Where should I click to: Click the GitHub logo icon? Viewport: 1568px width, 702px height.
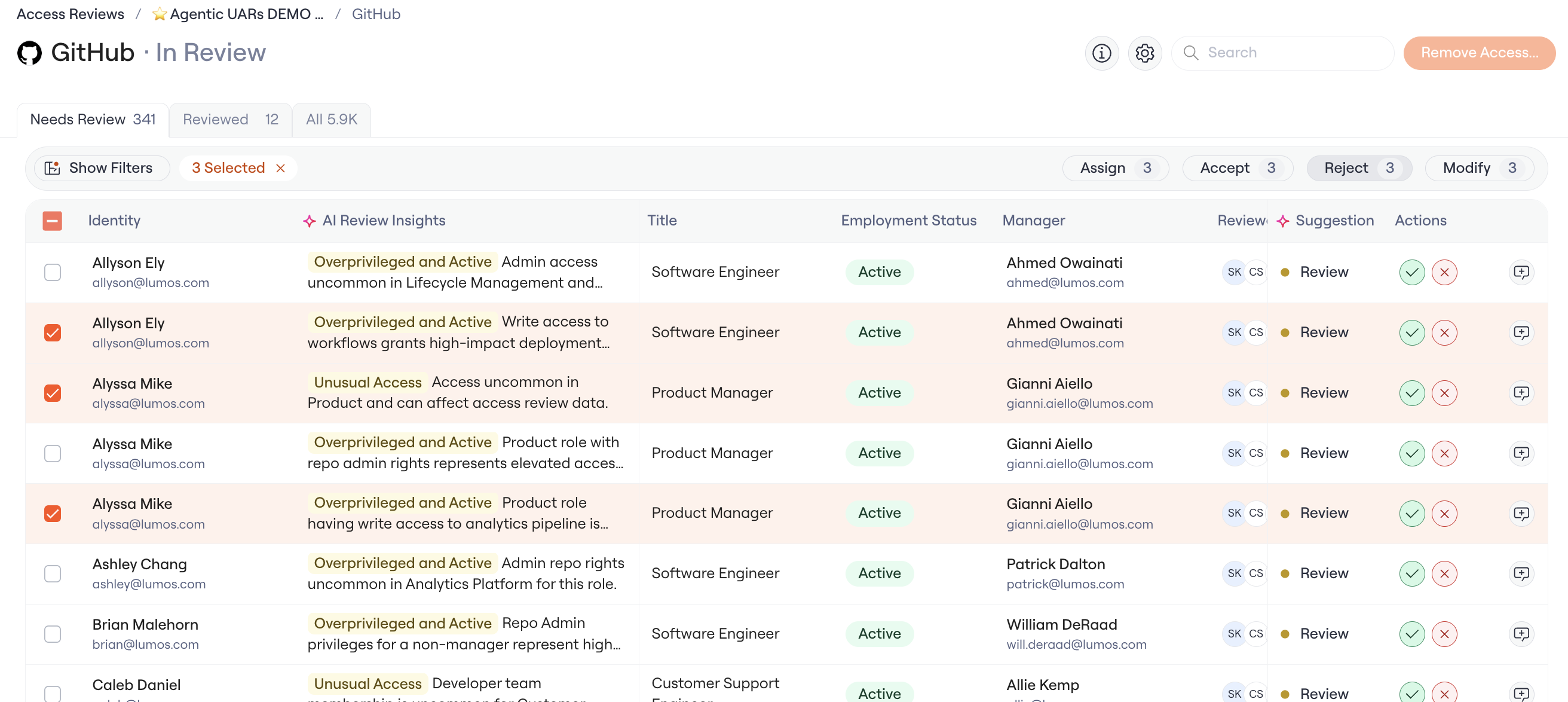pos(29,53)
